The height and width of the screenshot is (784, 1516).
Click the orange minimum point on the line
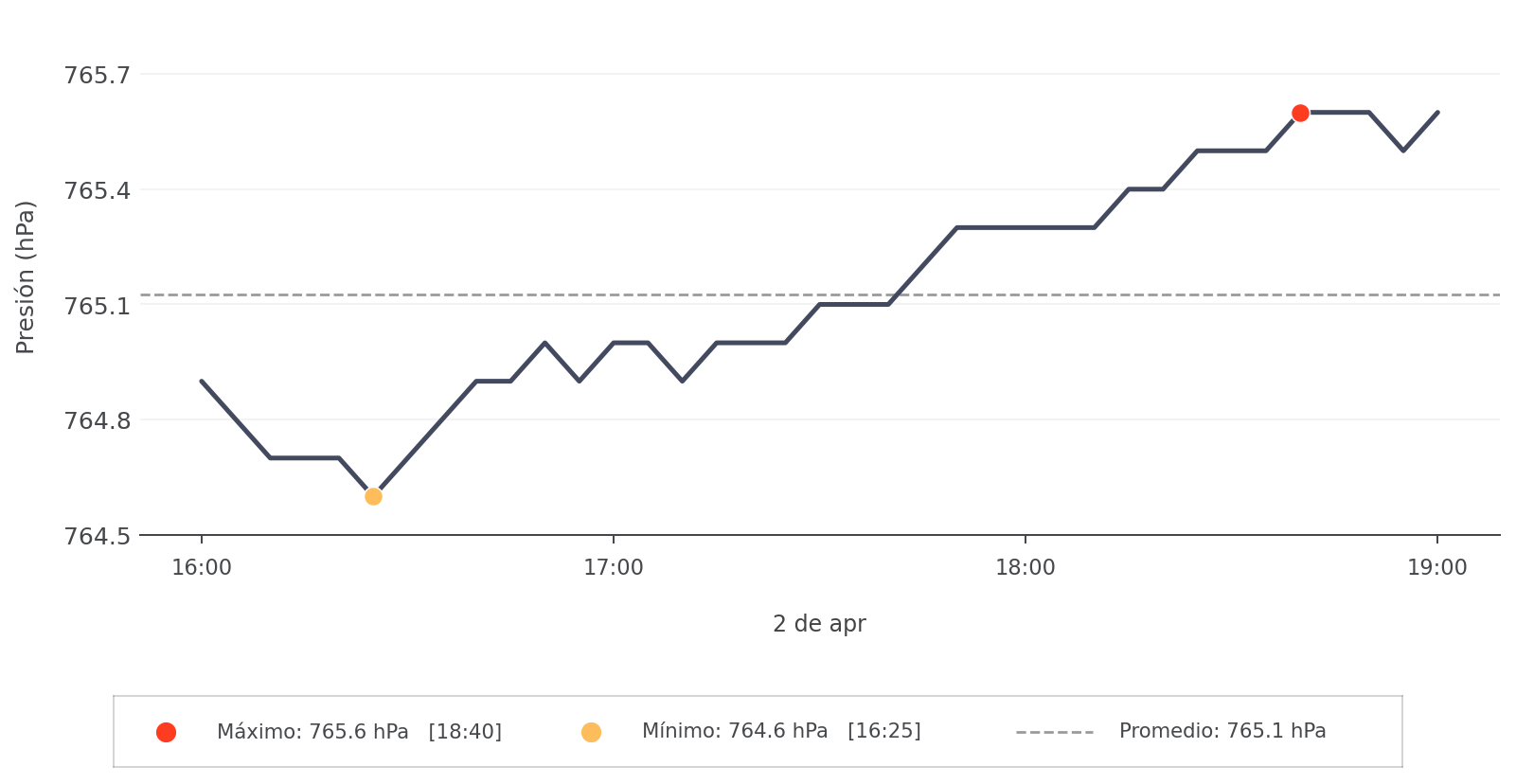[x=373, y=496]
